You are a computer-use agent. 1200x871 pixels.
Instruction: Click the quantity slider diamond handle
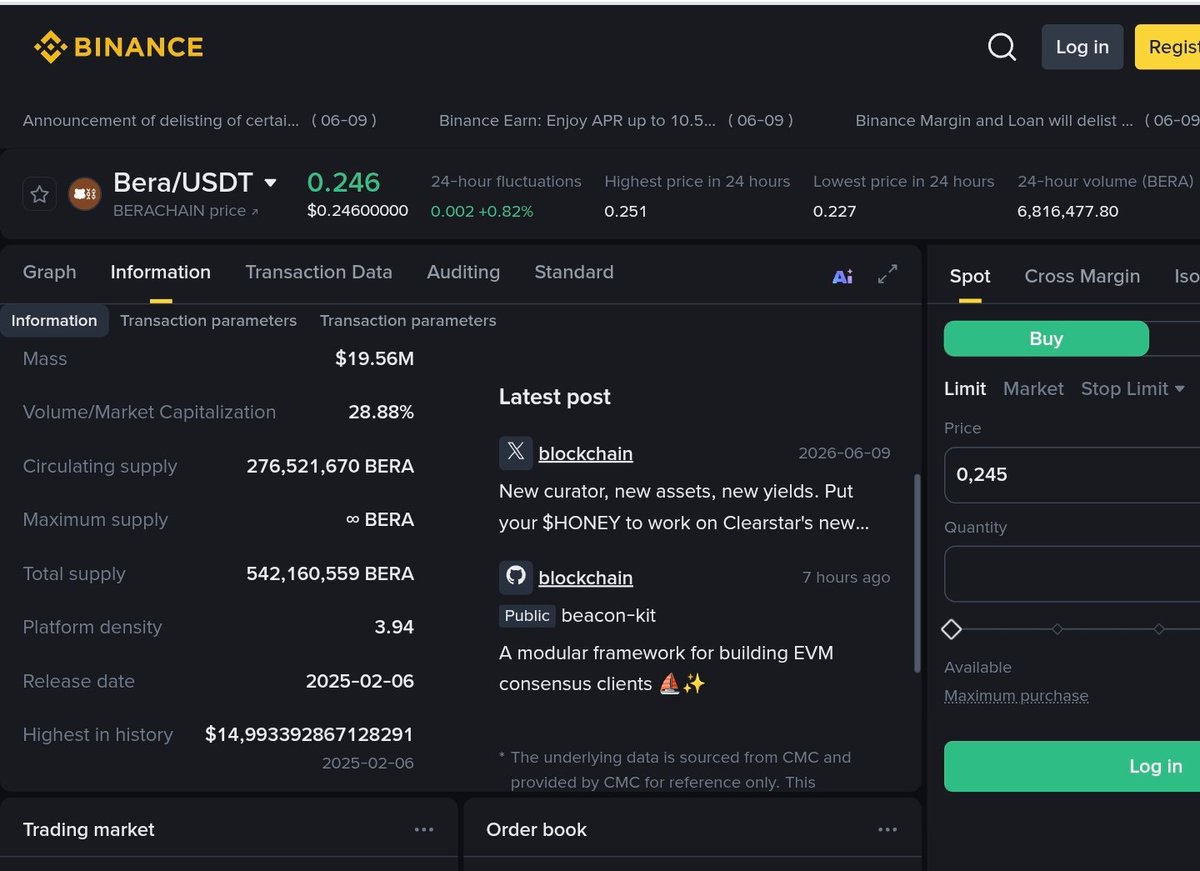tap(952, 629)
